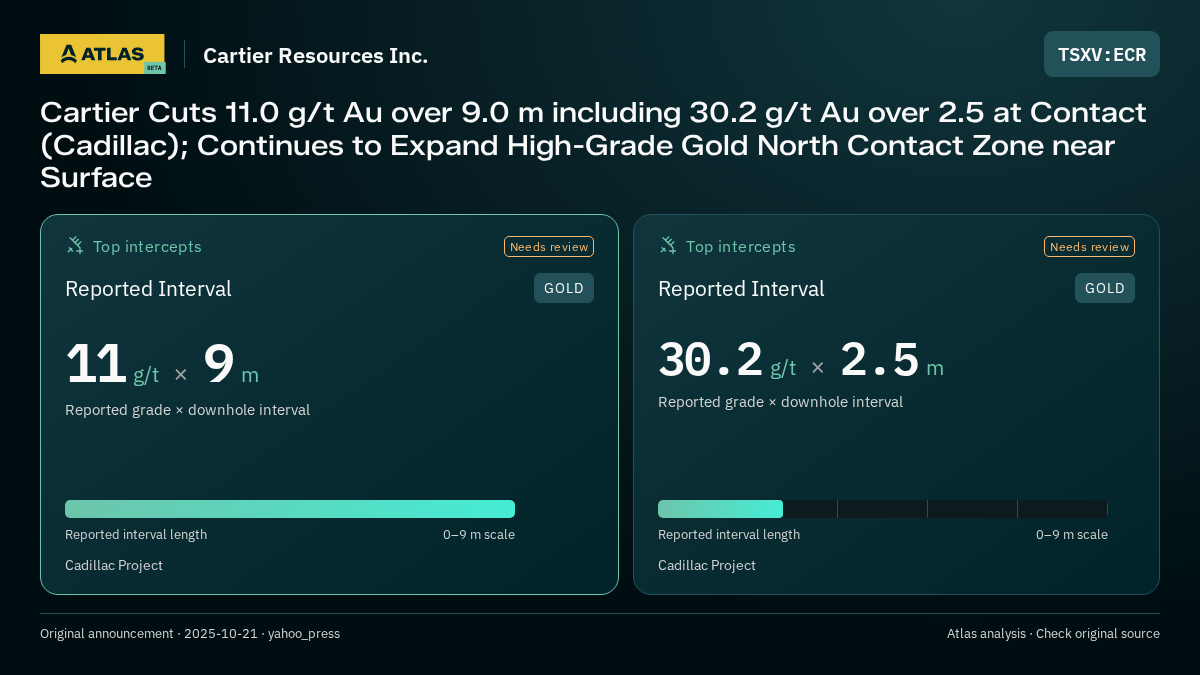Click the left card's Needs review tag
Viewport: 1200px width, 675px height.
pos(549,247)
